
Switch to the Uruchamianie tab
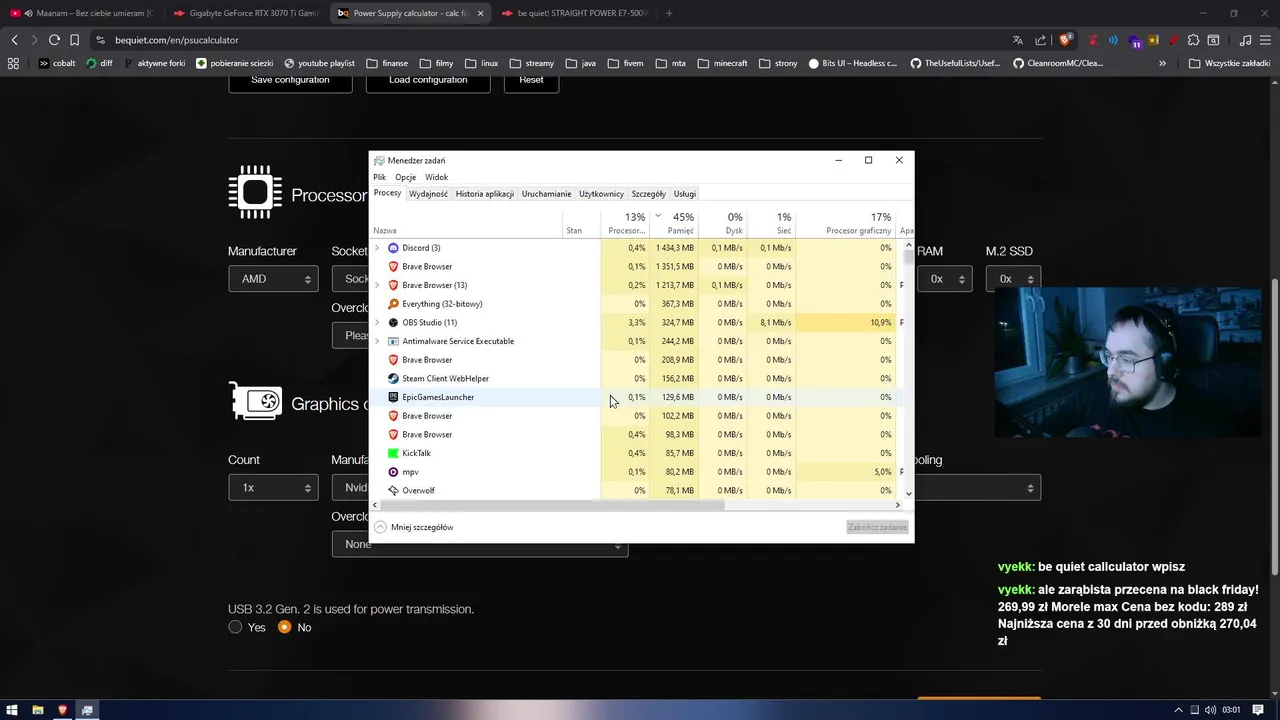click(547, 194)
